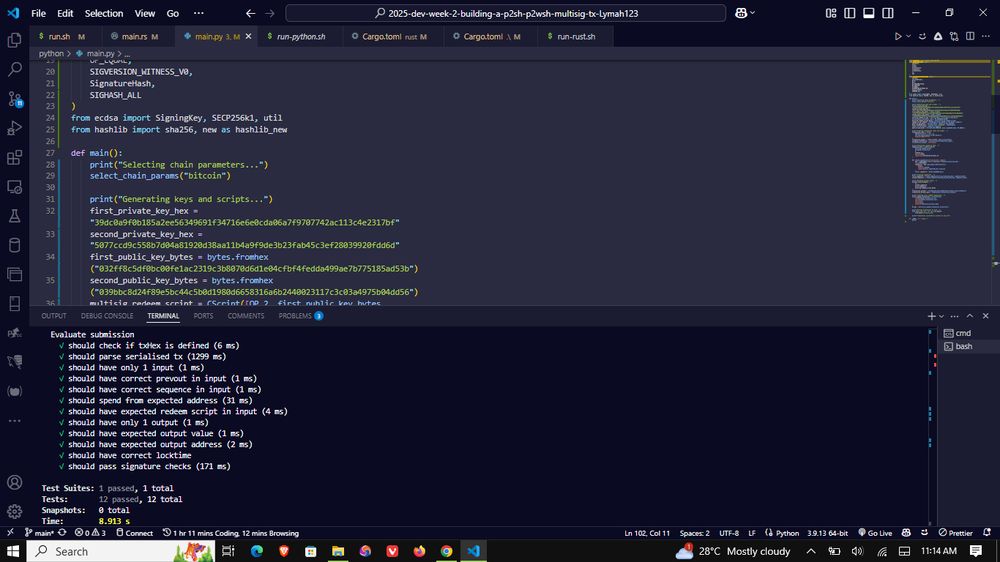Expand the Copilot dropdown chevron
The image size is (1000, 562).
pyautogui.click(x=753, y=13)
